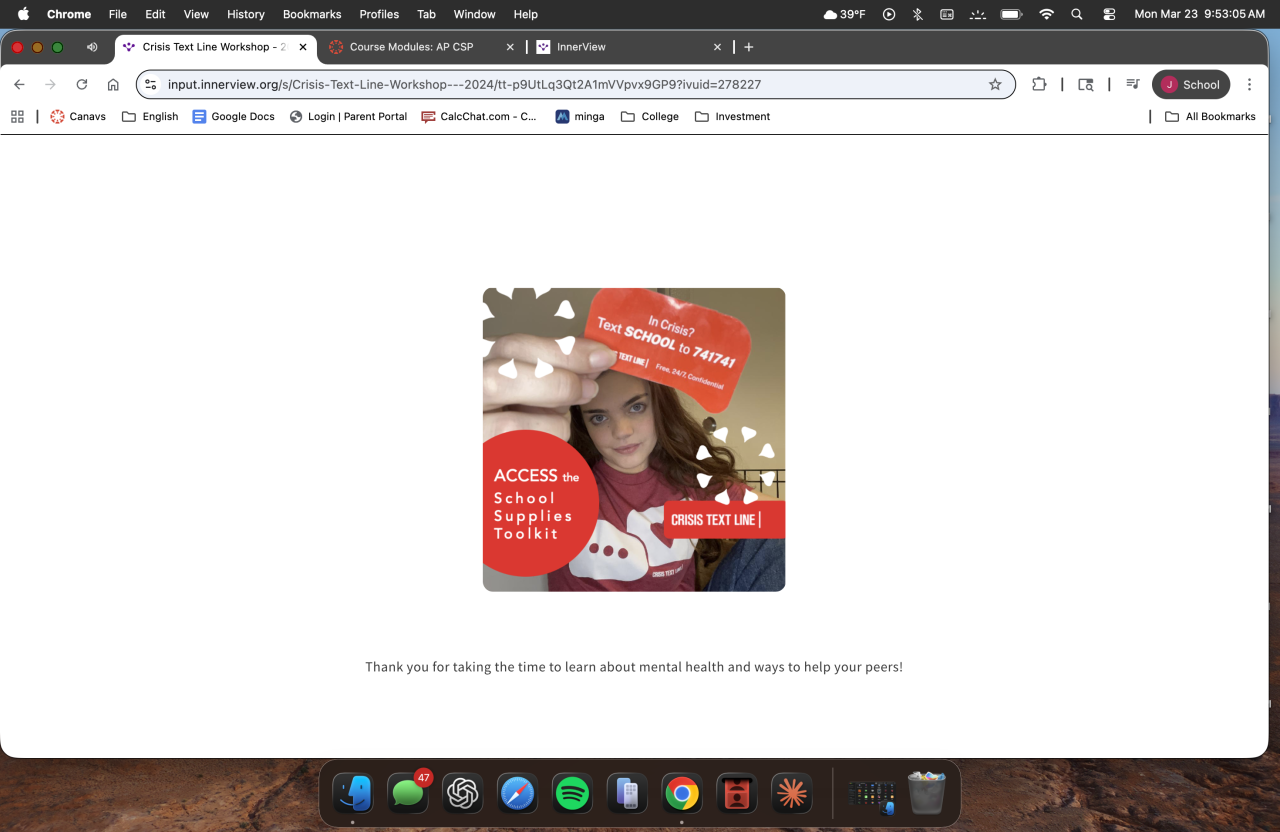Screen dimensions: 1280x832
Task: Open Login | Parent Portal bookmark
Action: [x=349, y=117]
